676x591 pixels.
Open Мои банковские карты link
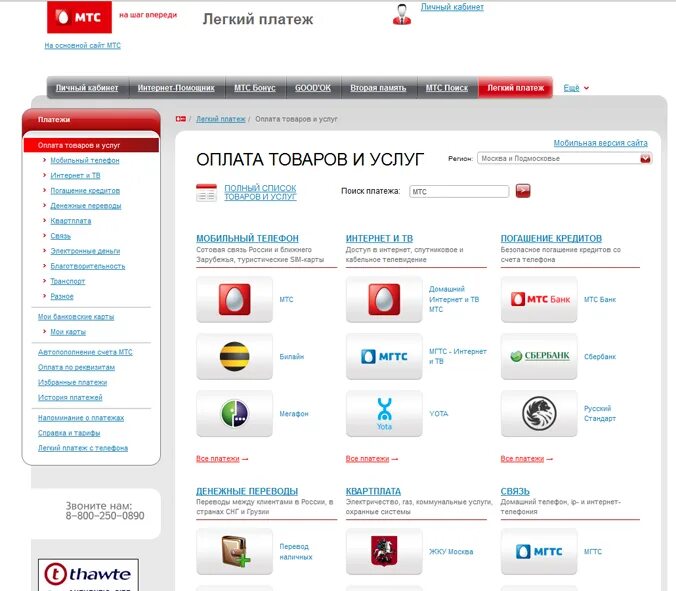click(x=76, y=317)
